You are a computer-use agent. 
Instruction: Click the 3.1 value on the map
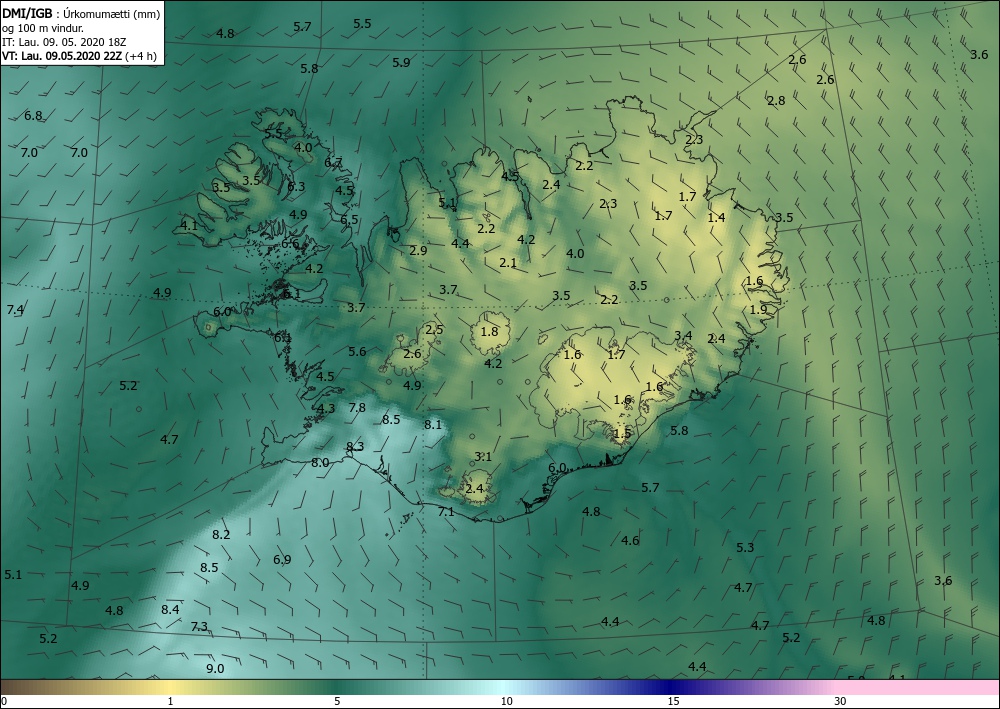coord(483,457)
